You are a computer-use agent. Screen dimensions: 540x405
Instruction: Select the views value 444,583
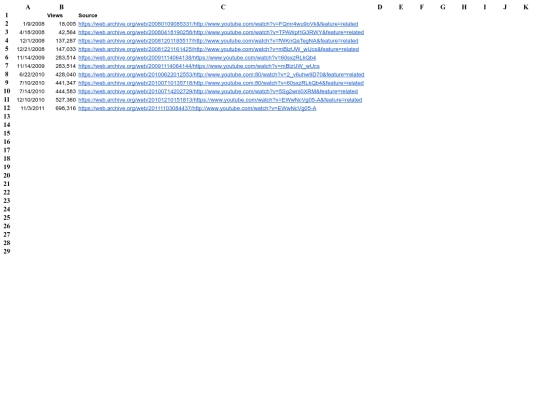(66, 92)
